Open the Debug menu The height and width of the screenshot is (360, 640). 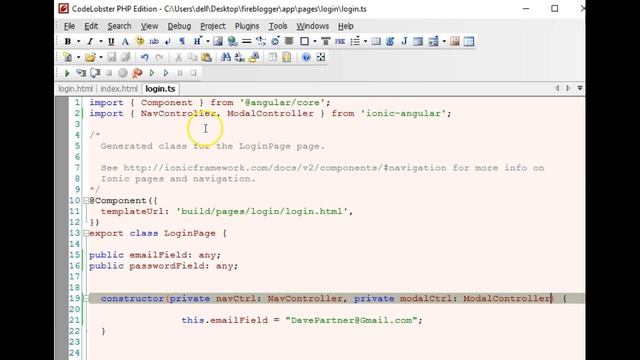coord(179,26)
